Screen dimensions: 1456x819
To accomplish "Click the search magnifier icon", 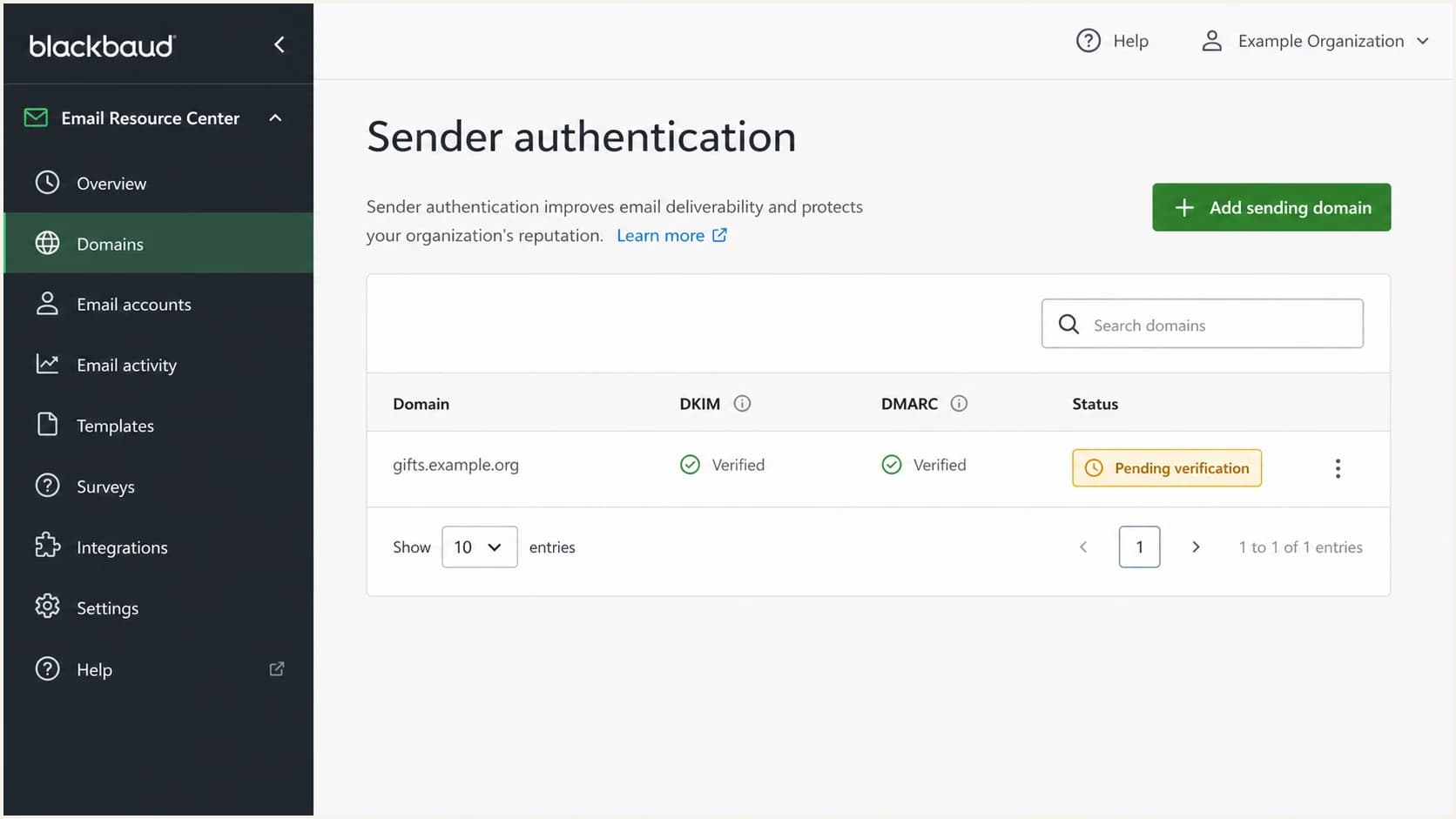I will pyautogui.click(x=1068, y=324).
